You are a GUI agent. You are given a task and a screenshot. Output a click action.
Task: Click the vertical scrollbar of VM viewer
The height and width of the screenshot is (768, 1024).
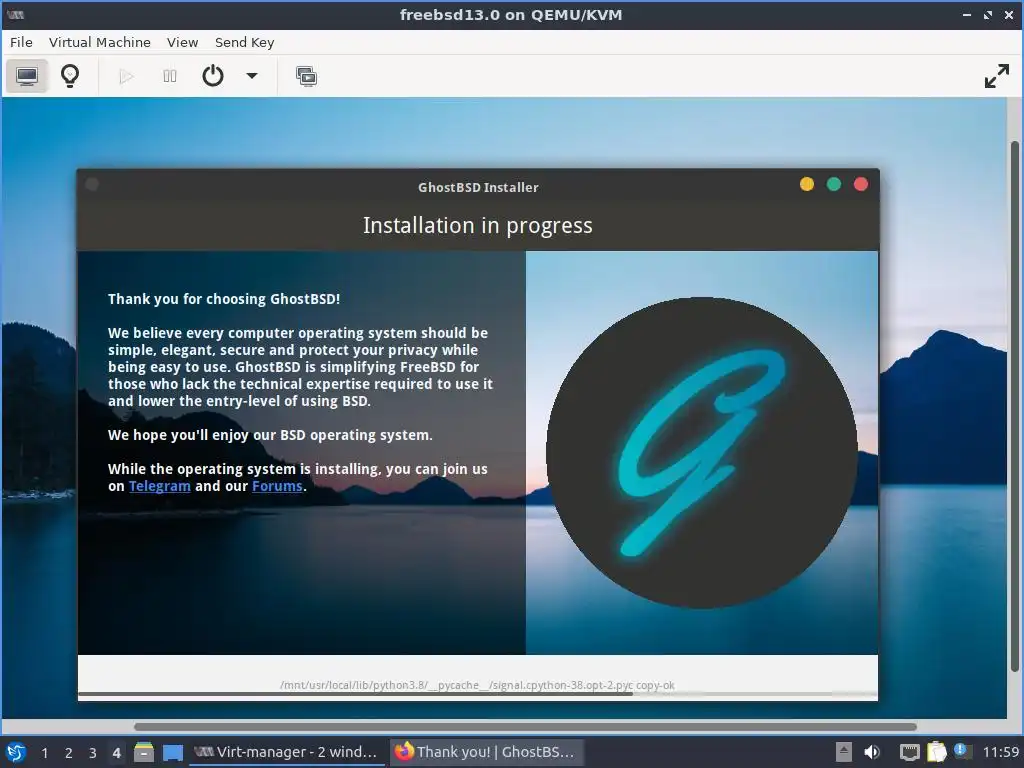click(1014, 406)
